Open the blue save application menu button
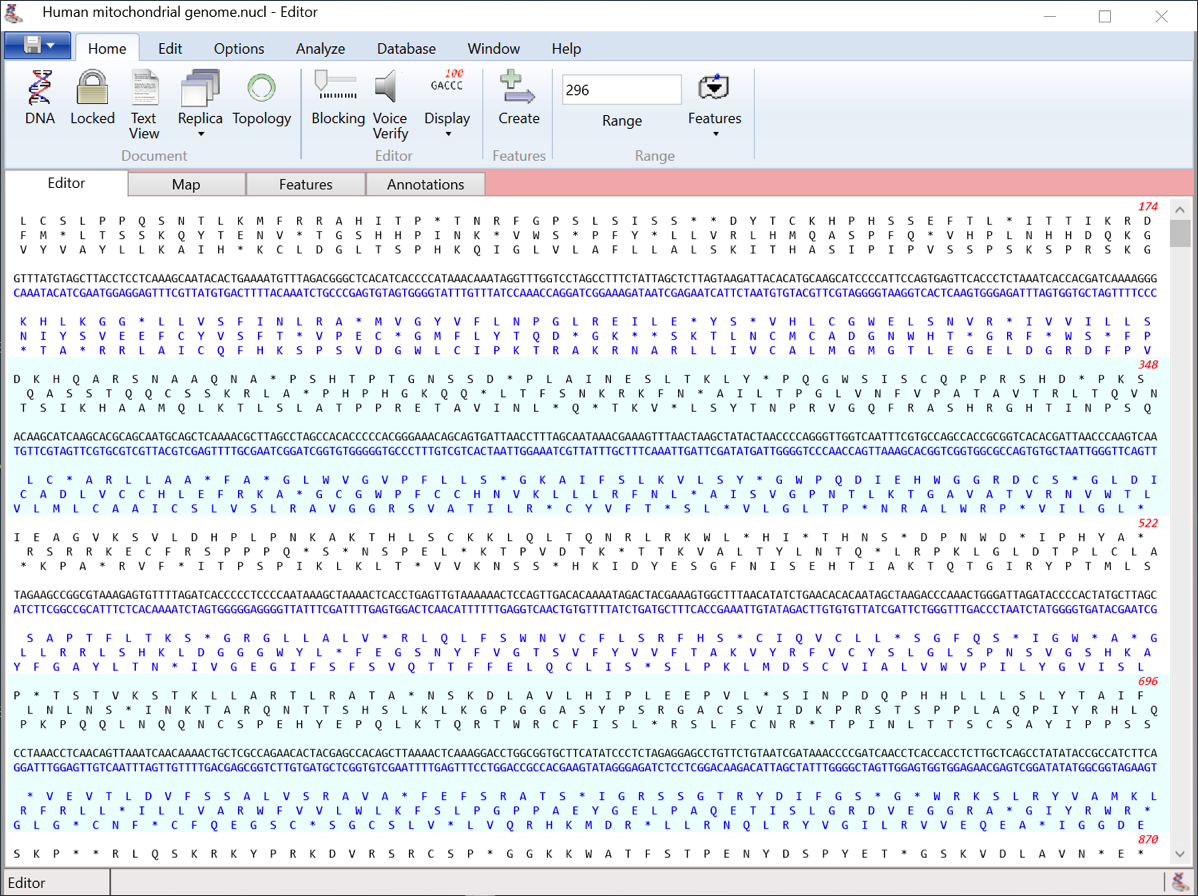This screenshot has width=1198, height=896. [x=38, y=46]
